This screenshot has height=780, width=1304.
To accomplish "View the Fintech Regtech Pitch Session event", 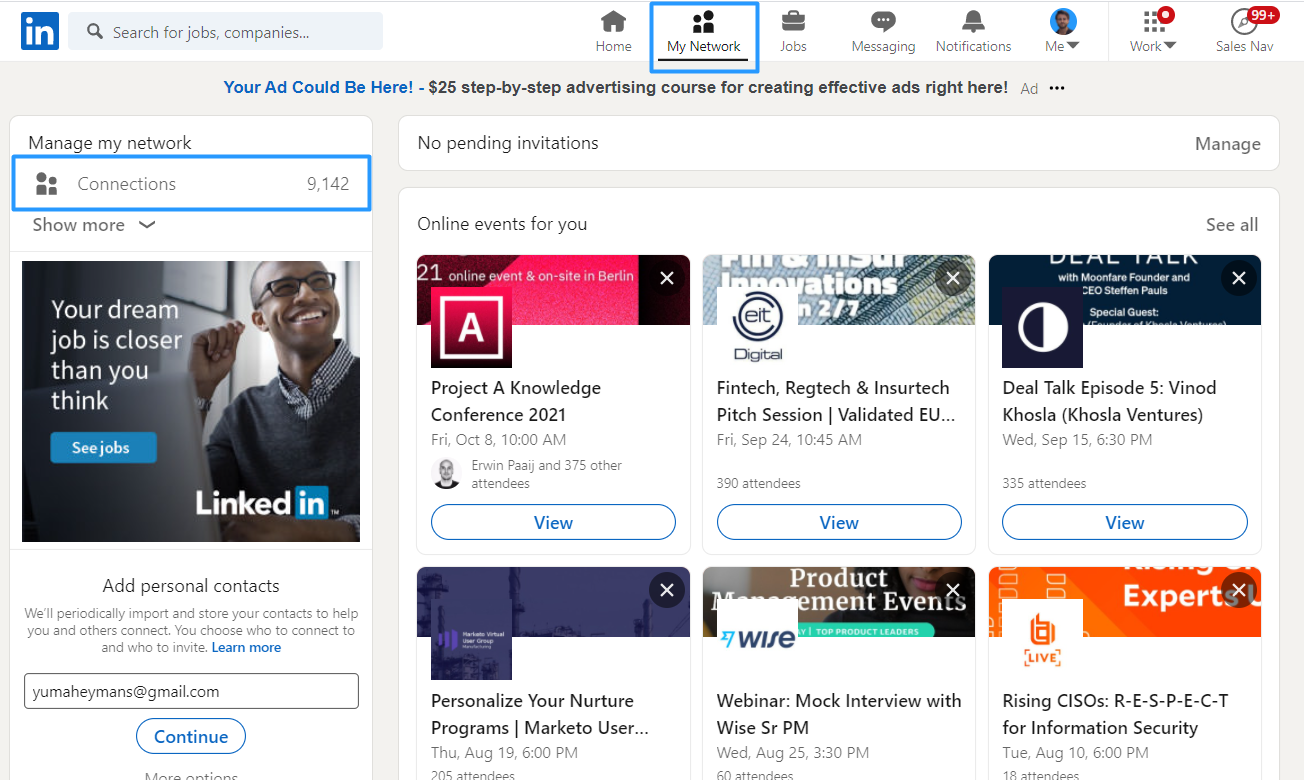I will pos(839,522).
